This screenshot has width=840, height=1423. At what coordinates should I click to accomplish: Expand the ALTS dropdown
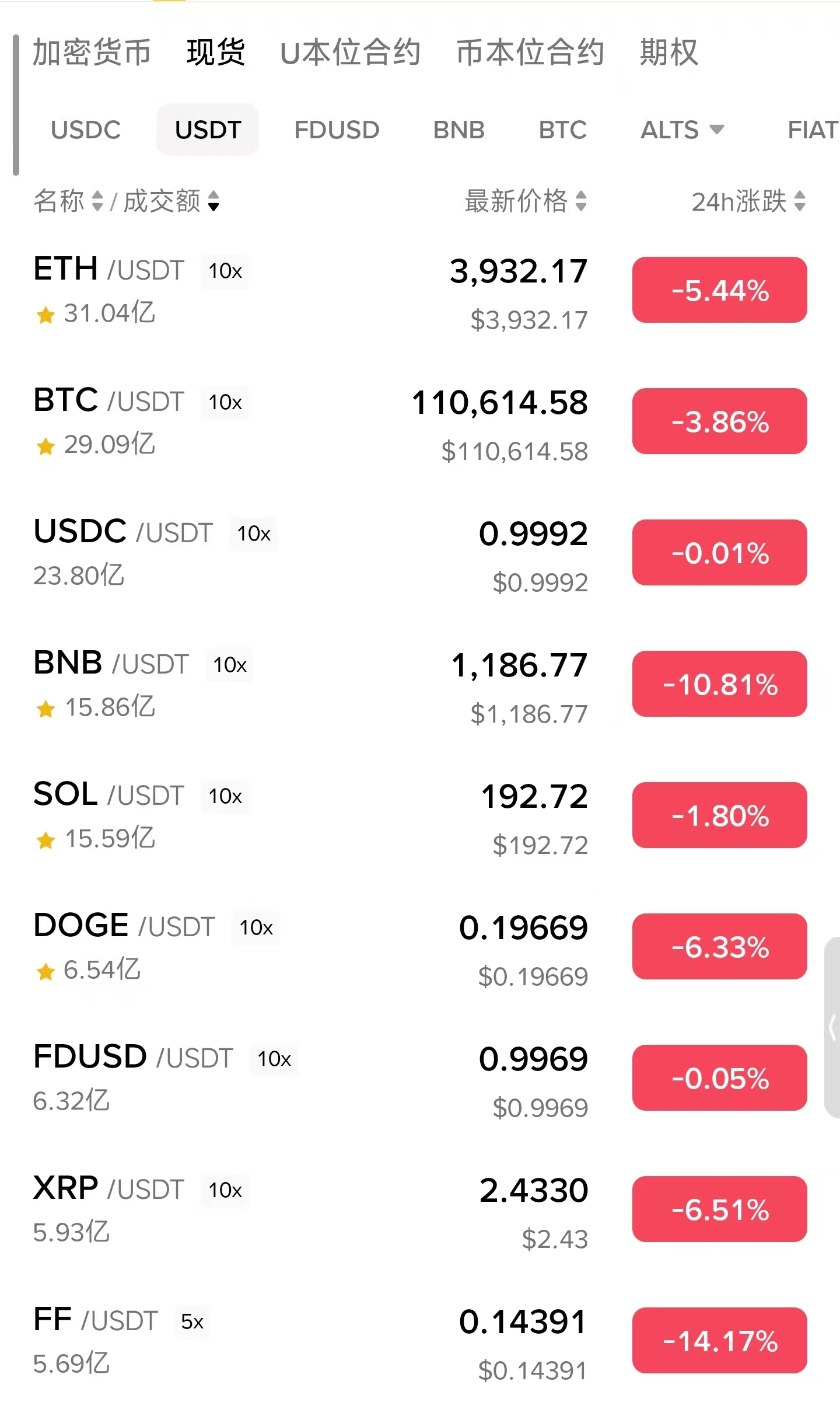pos(682,130)
